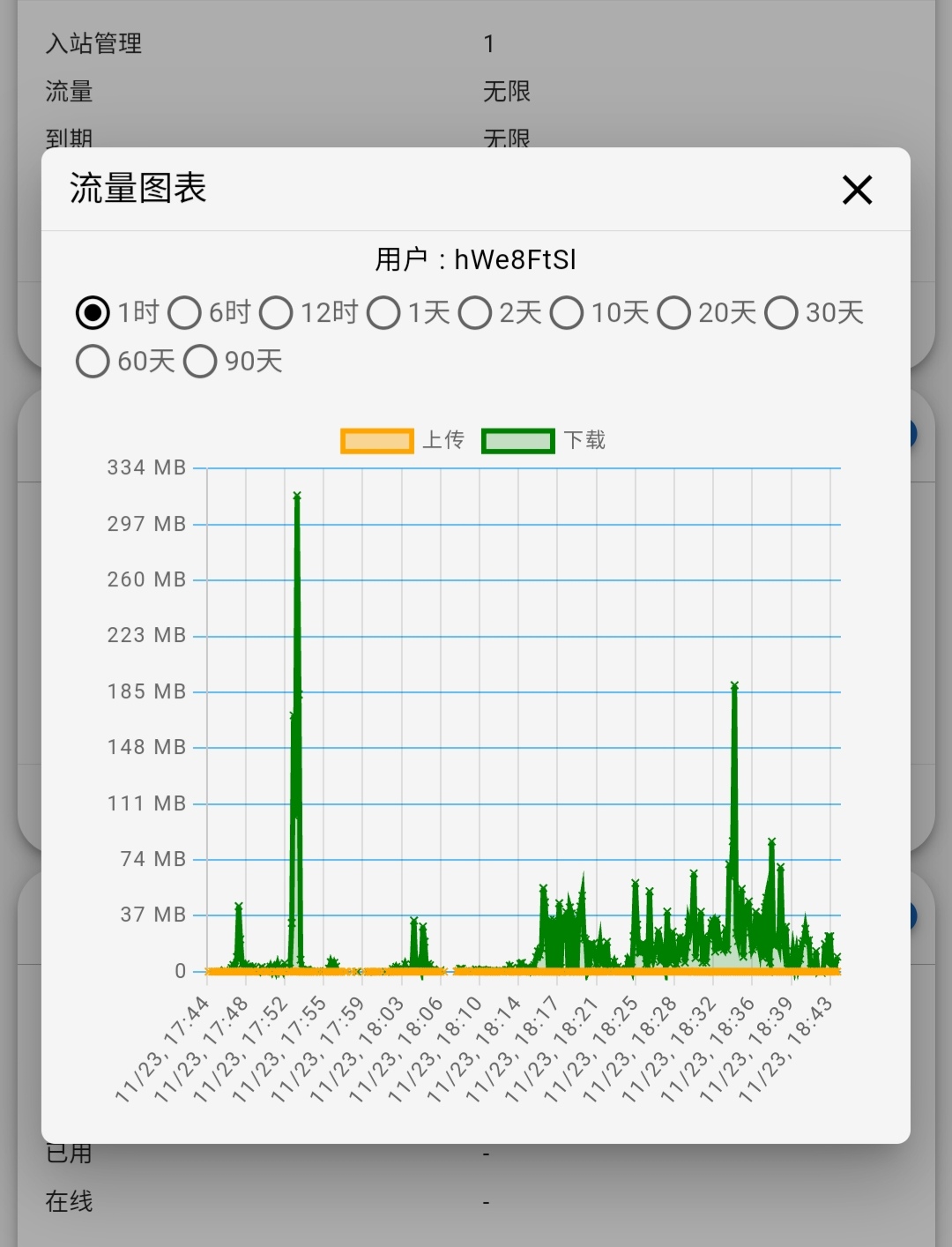Click the 297 MB axis label
The width and height of the screenshot is (952, 1247).
pyautogui.click(x=147, y=524)
